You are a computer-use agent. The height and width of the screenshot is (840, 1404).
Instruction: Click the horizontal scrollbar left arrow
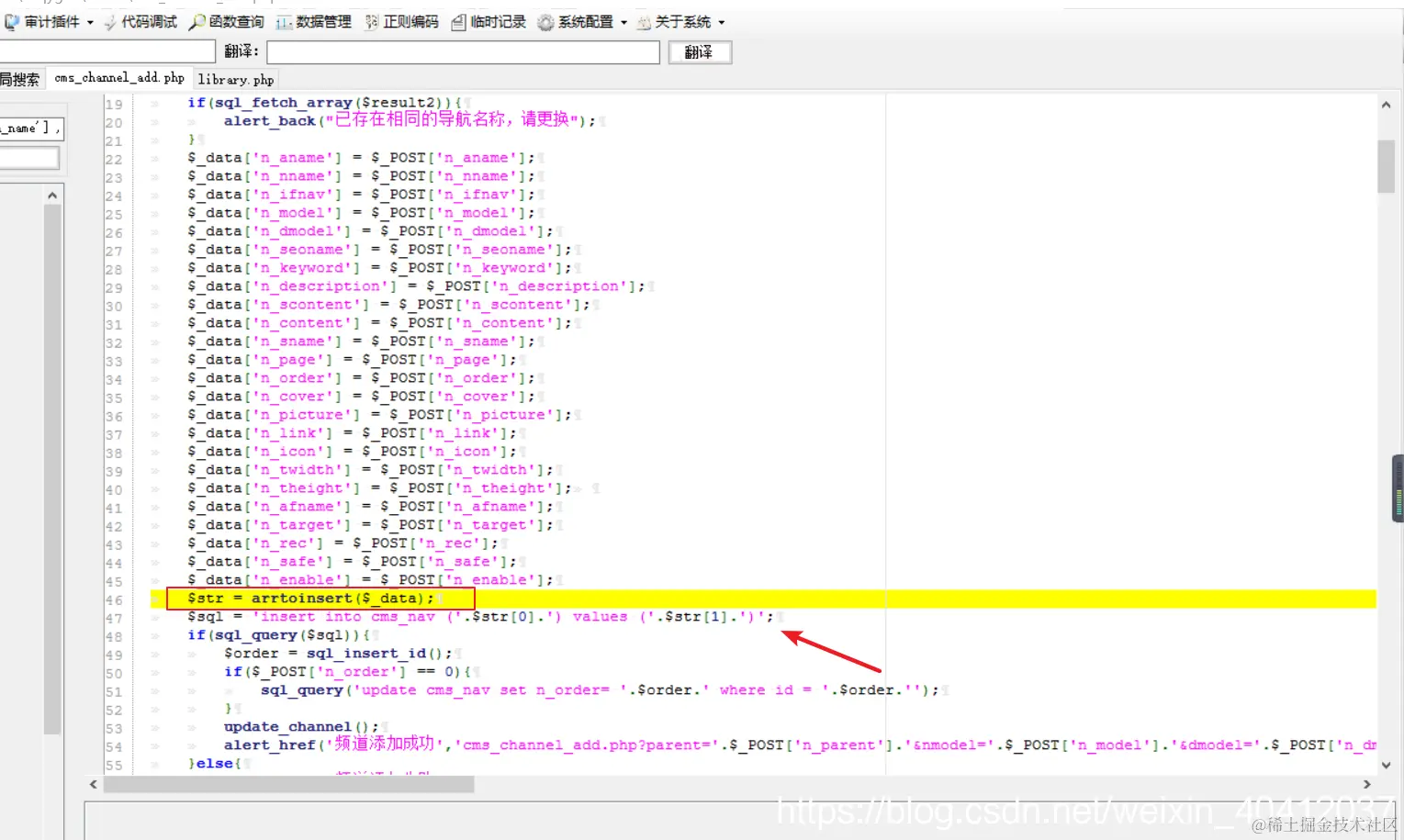point(94,784)
